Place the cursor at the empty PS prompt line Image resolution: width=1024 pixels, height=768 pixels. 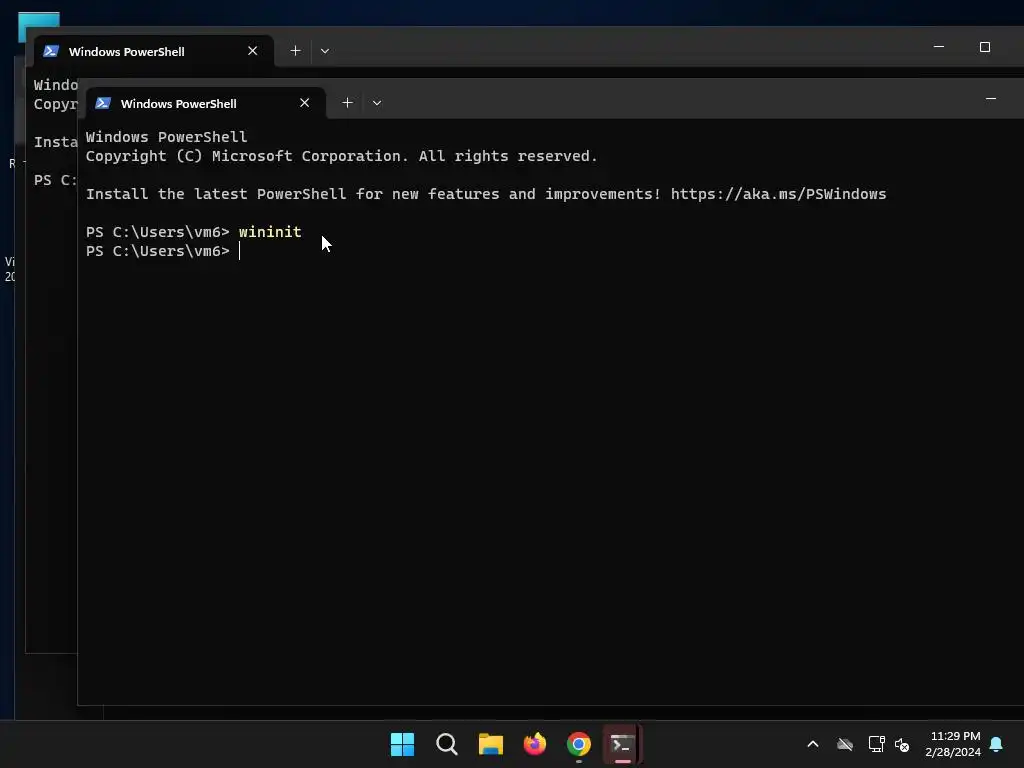point(239,251)
